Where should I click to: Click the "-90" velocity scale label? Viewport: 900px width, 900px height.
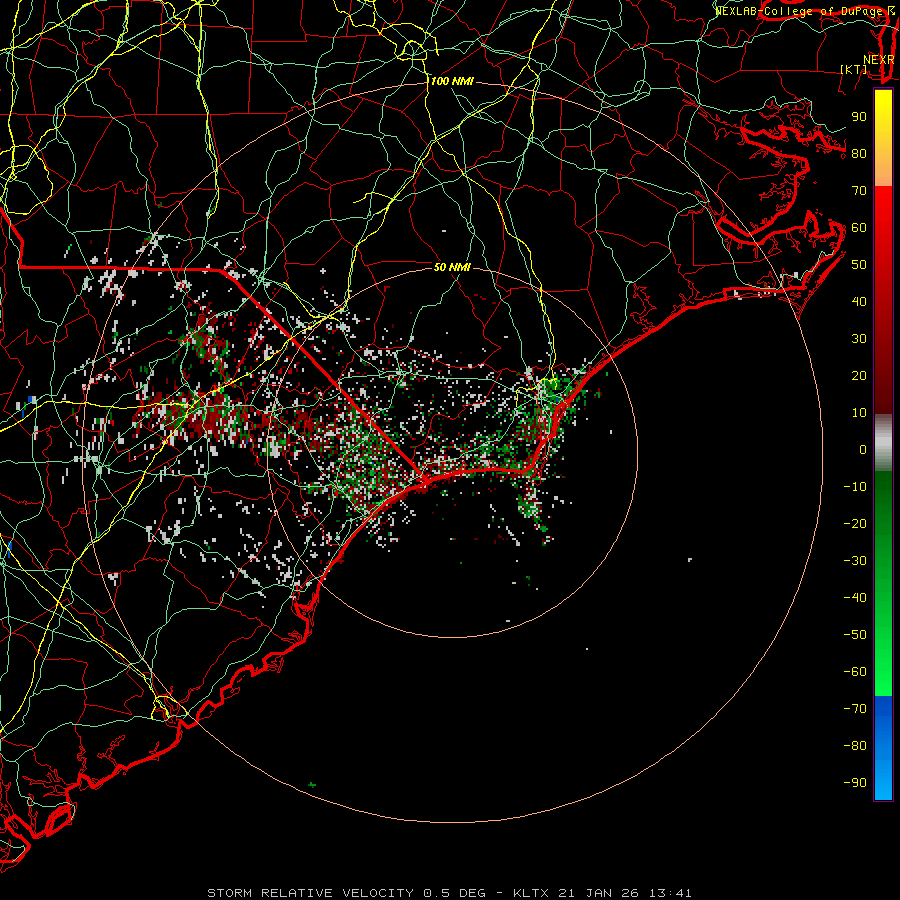(855, 783)
